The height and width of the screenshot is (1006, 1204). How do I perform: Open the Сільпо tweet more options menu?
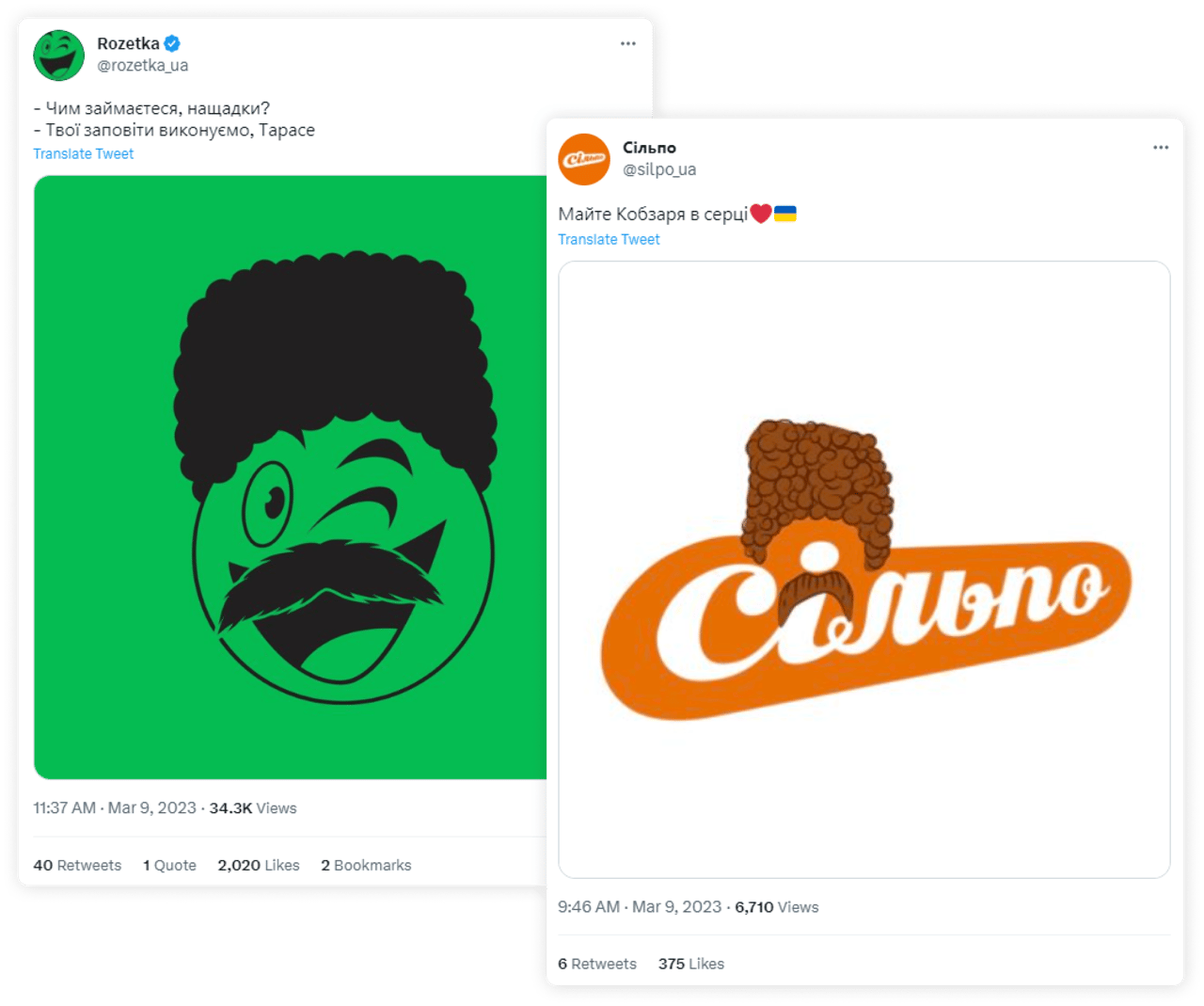[x=1161, y=148]
